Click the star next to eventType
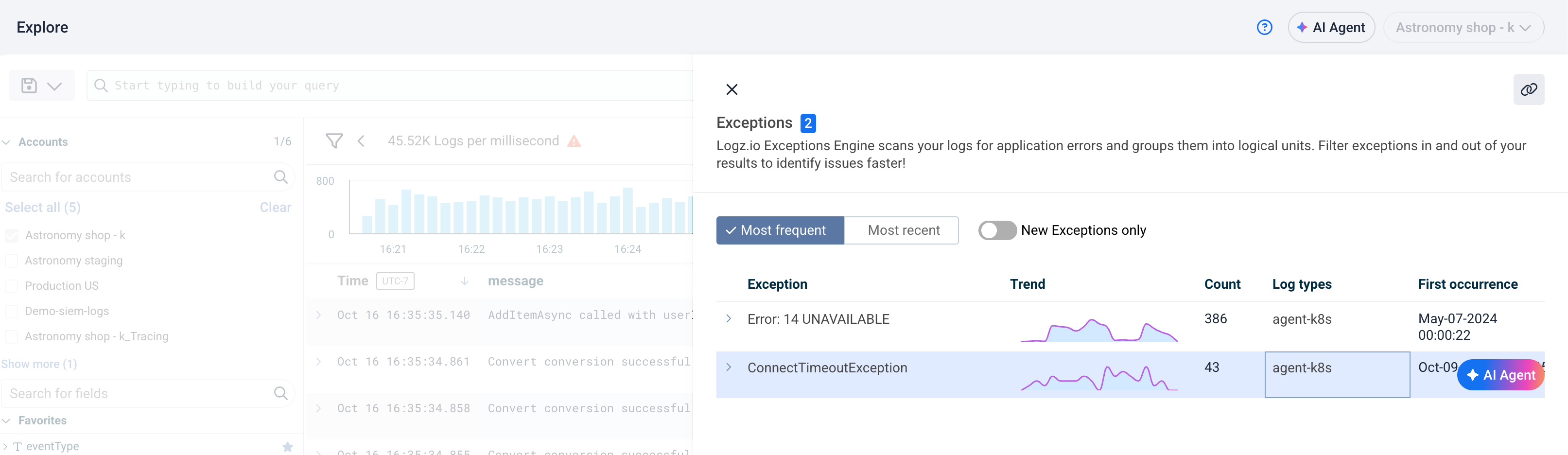The height and width of the screenshot is (455, 1568). [287, 446]
